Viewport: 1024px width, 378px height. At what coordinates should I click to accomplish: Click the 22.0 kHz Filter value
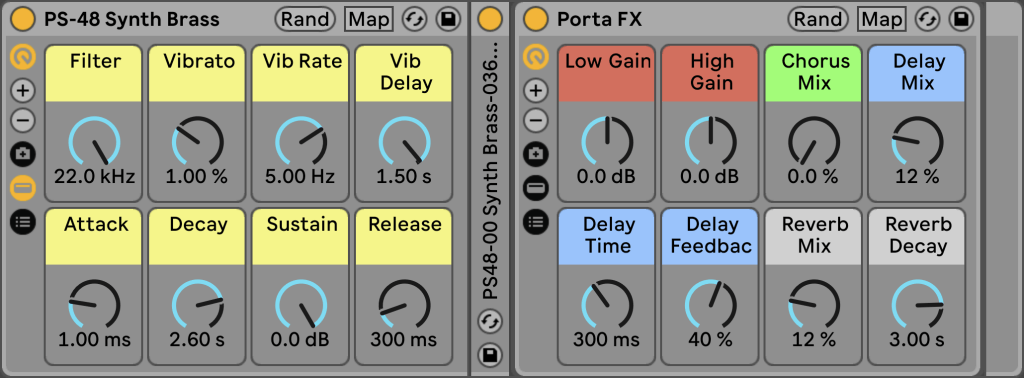[94, 176]
